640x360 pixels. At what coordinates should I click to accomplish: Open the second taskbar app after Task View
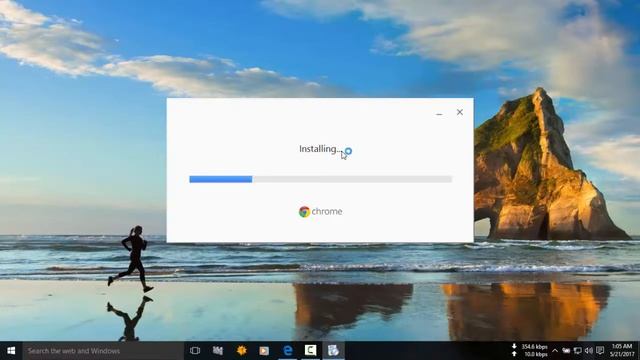(x=218, y=351)
